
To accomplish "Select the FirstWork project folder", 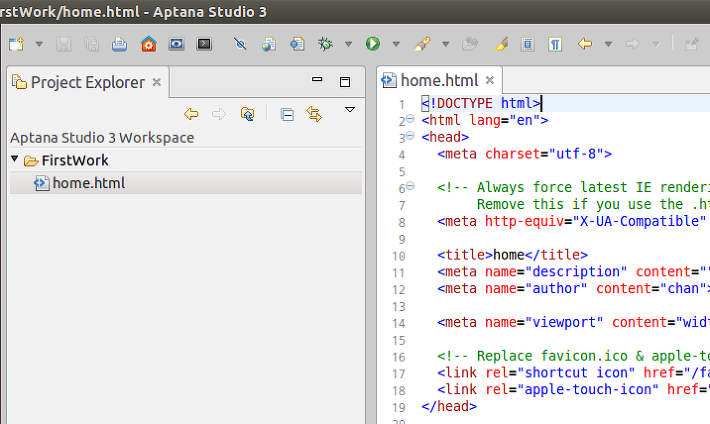I will point(75,160).
